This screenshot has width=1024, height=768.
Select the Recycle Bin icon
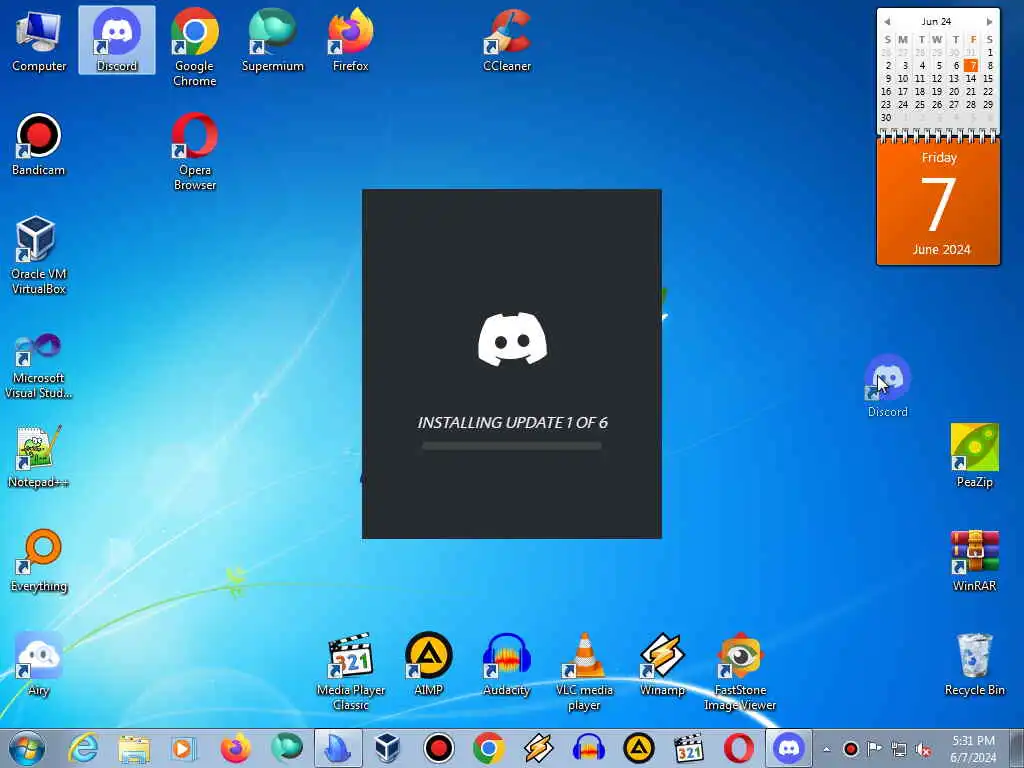coord(974,664)
